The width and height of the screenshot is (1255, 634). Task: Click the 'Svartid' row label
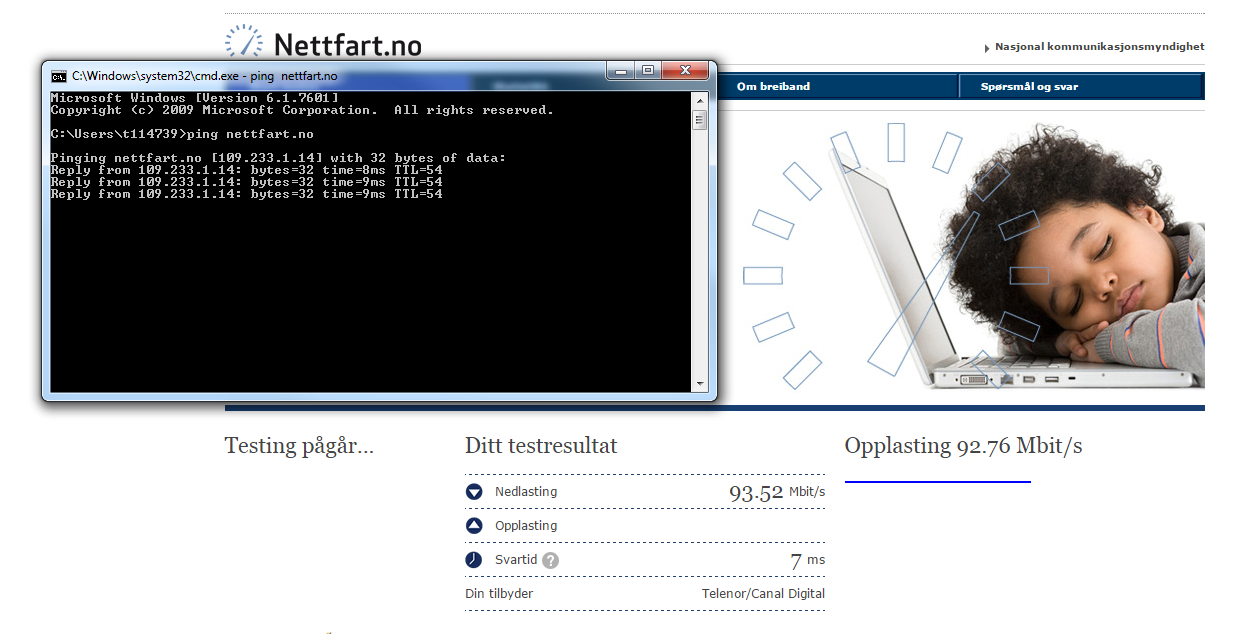tap(516, 560)
